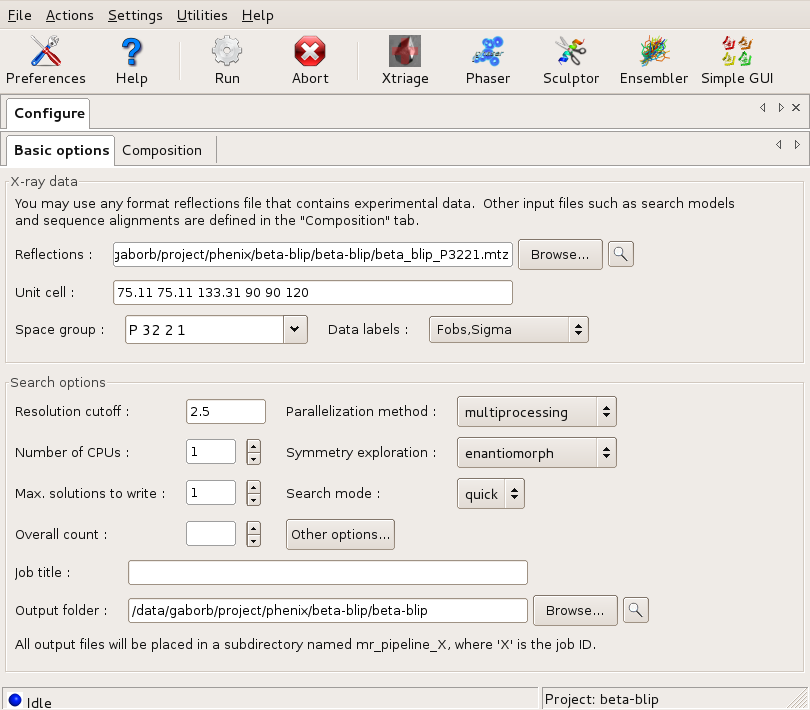
Task: Open the Utilities menu
Action: coord(202,15)
